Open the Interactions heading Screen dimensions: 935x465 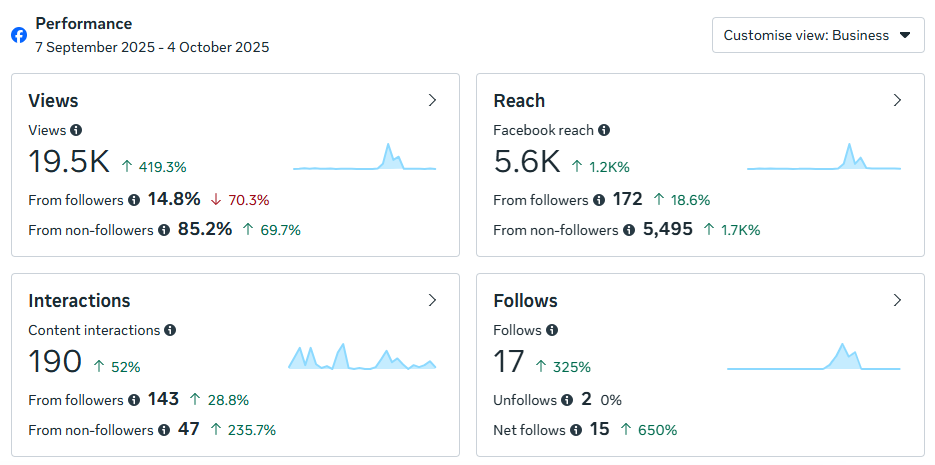pyautogui.click(x=79, y=300)
